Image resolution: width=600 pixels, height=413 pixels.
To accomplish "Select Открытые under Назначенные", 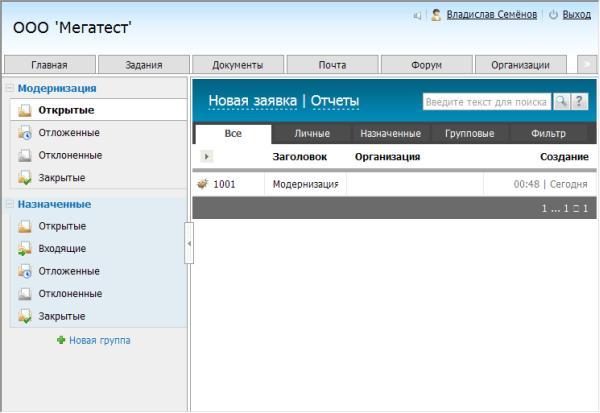I will click(x=98, y=226).
